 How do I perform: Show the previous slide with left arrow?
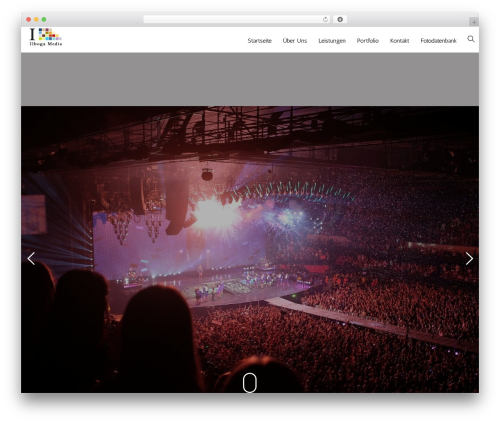click(31, 258)
